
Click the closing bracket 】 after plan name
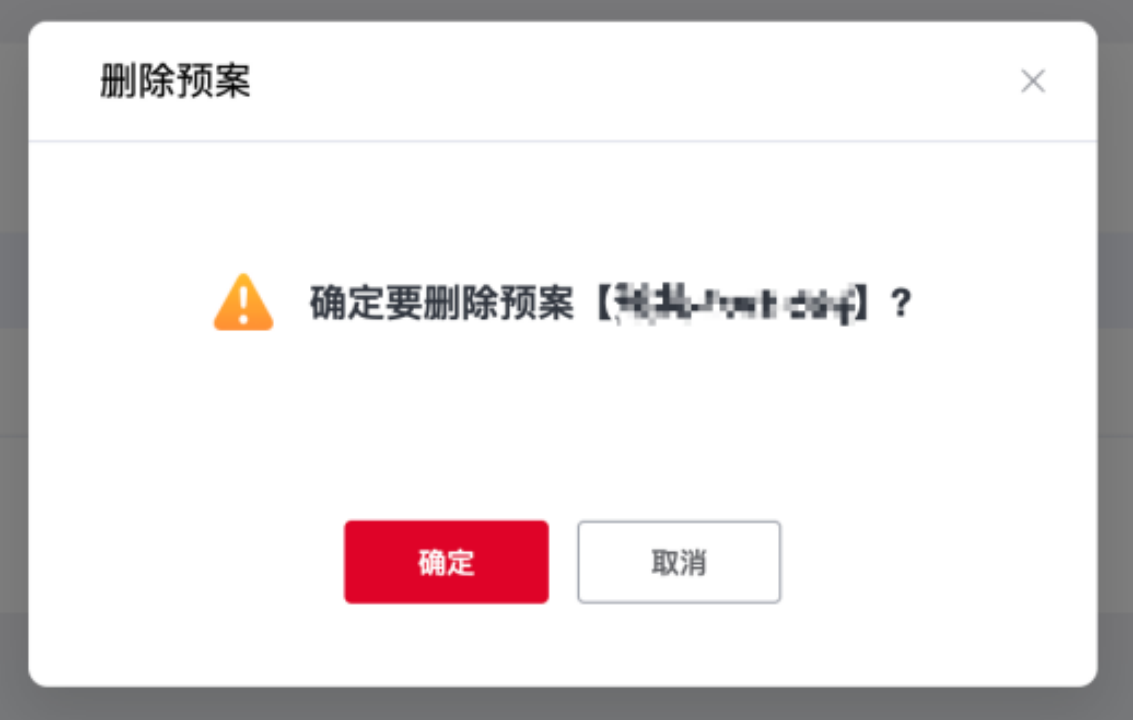[x=863, y=302]
